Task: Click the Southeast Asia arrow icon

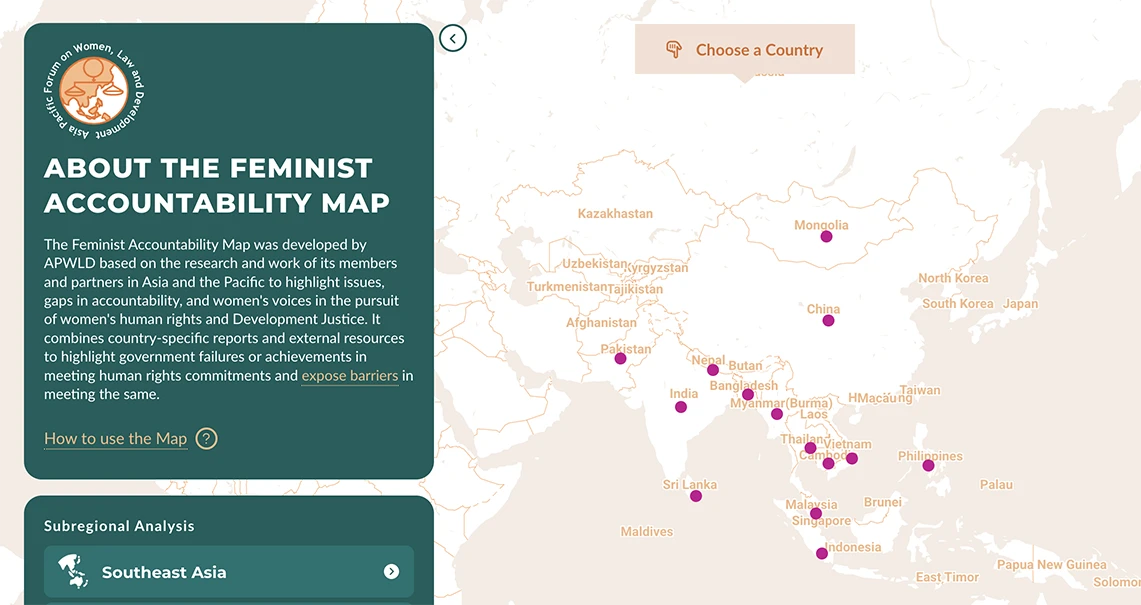Action: (391, 572)
